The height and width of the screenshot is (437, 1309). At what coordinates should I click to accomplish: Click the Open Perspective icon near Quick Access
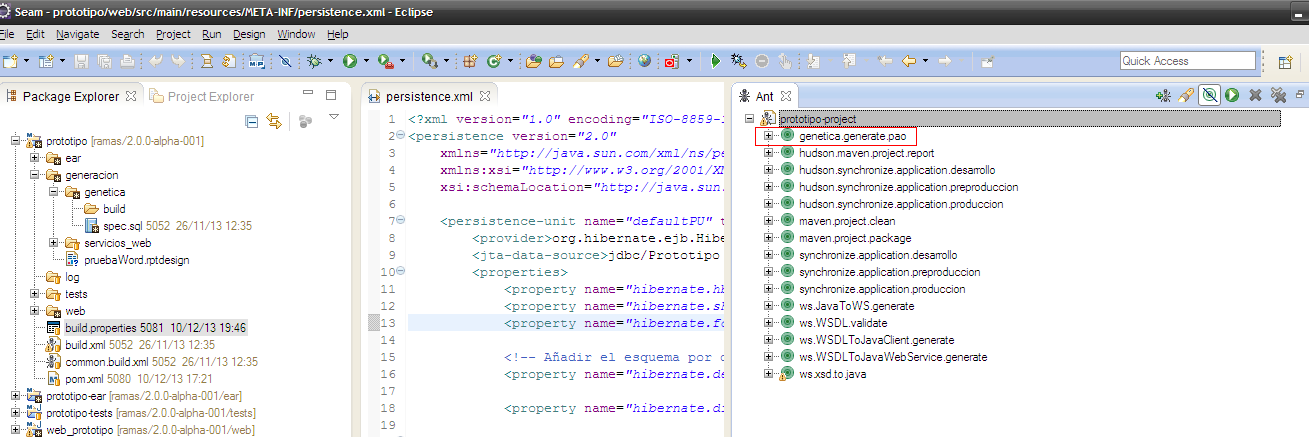click(1285, 62)
